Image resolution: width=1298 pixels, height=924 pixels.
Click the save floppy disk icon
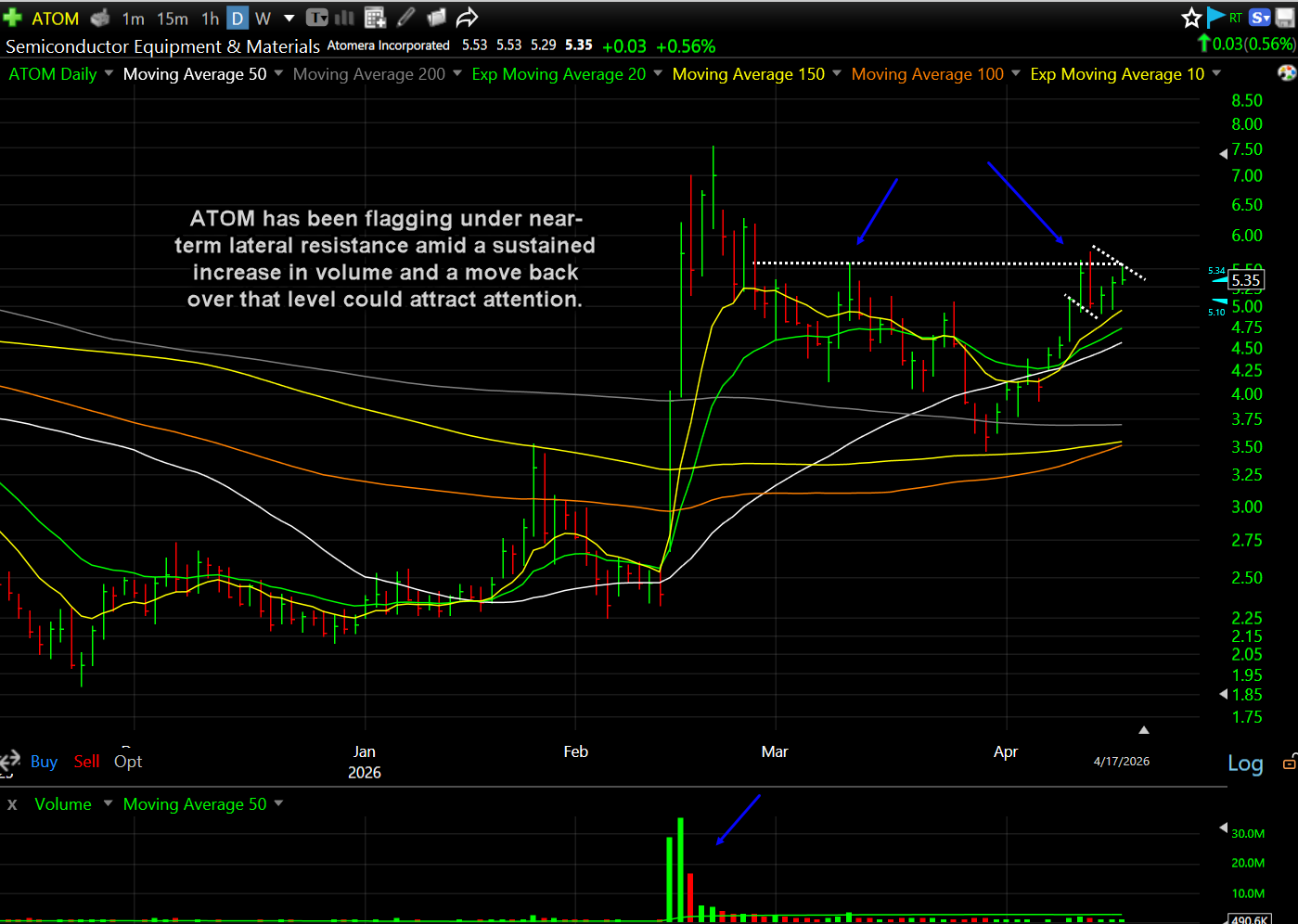tap(1285, 18)
